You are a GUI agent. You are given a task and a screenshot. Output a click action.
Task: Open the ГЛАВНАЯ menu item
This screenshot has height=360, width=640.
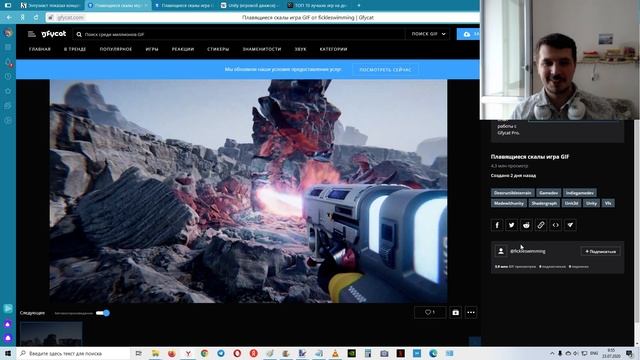tap(40, 49)
